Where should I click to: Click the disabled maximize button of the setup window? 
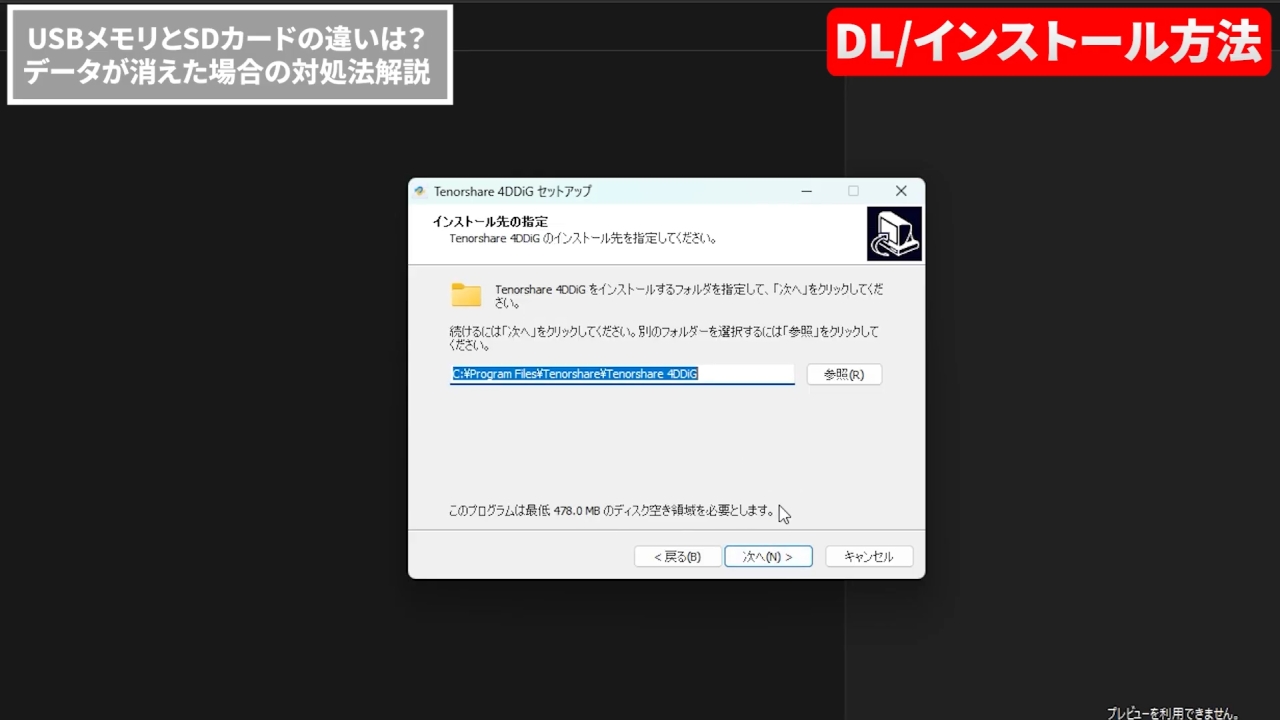click(853, 191)
